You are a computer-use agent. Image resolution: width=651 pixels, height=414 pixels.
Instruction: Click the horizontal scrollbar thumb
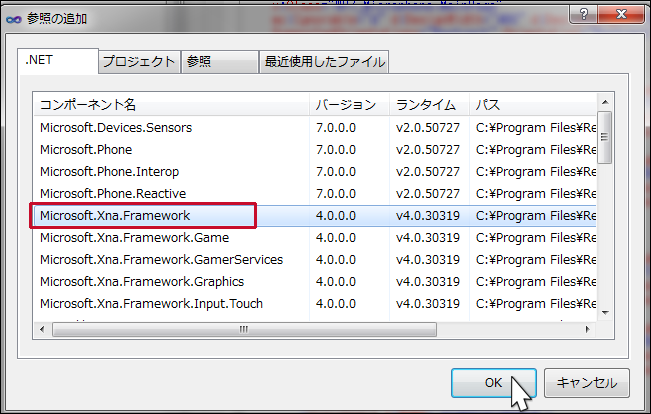tap(244, 329)
